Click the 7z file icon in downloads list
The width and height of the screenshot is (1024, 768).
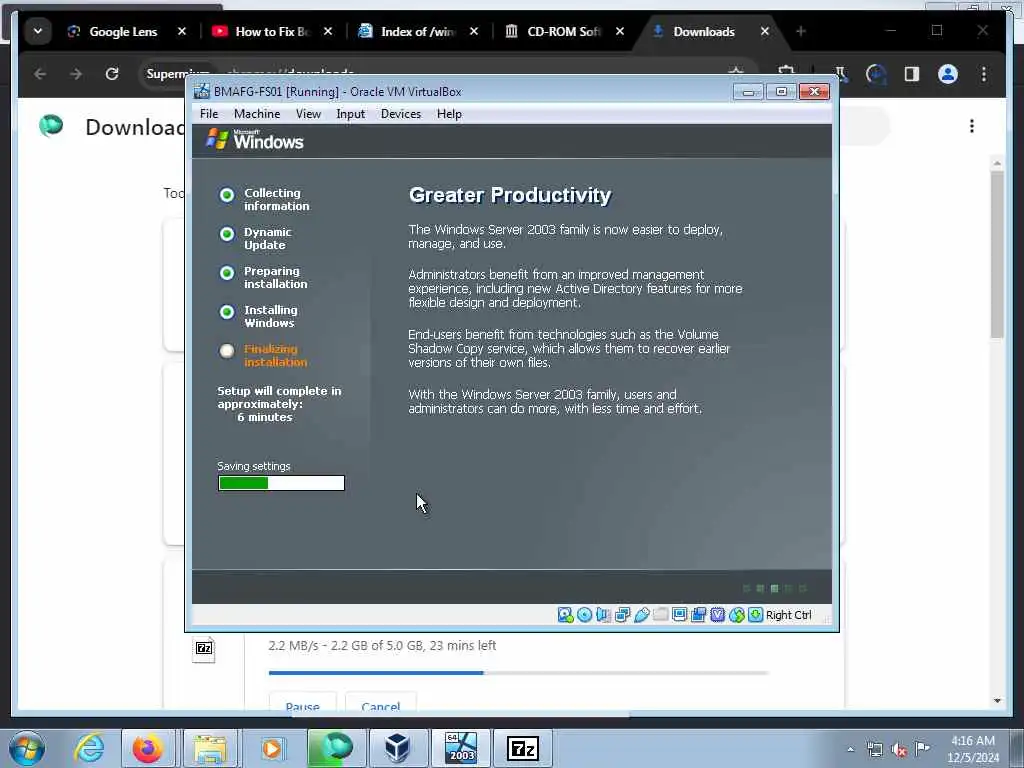point(204,649)
